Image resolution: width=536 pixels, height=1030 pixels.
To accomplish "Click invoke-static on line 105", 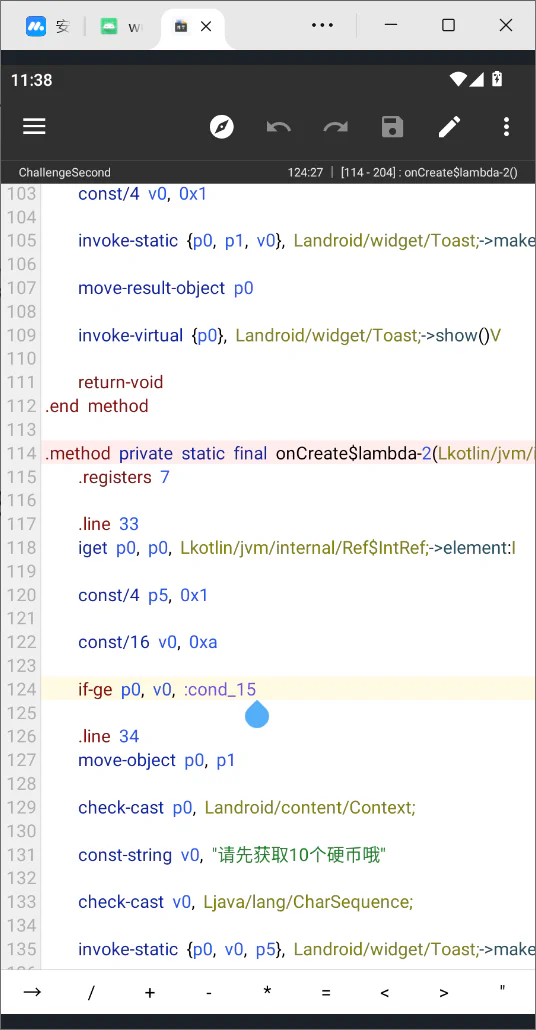I will pyautogui.click(x=307, y=240).
